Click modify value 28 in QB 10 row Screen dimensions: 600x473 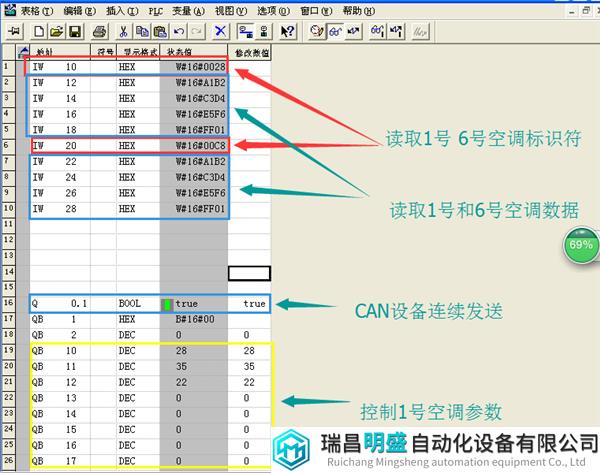(x=249, y=351)
